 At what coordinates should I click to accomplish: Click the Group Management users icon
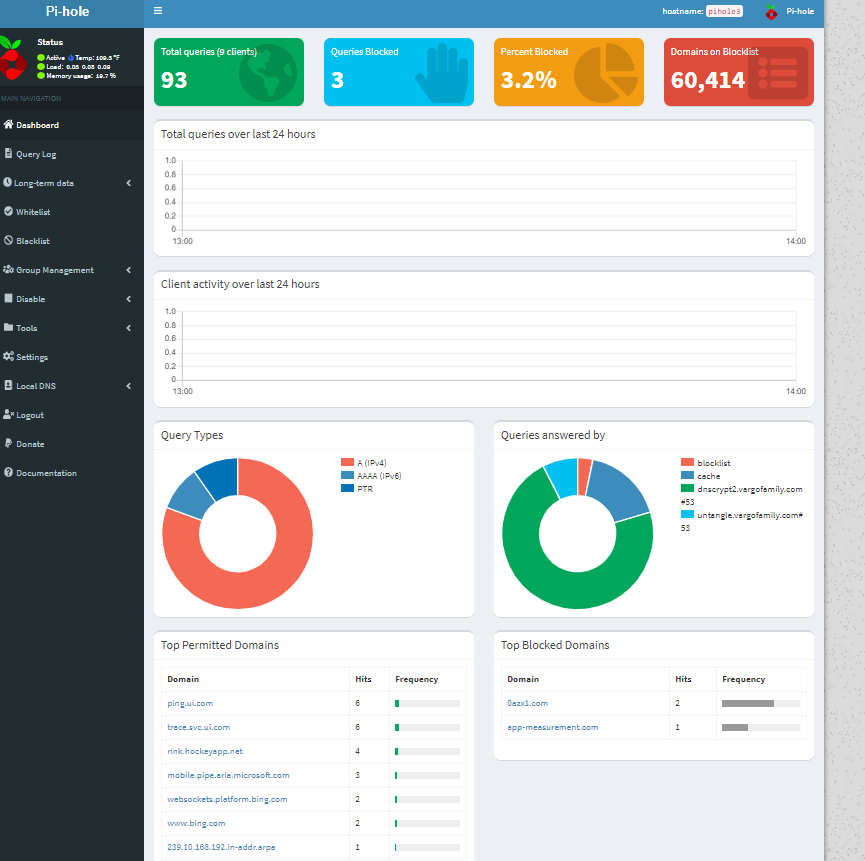click(x=8, y=269)
